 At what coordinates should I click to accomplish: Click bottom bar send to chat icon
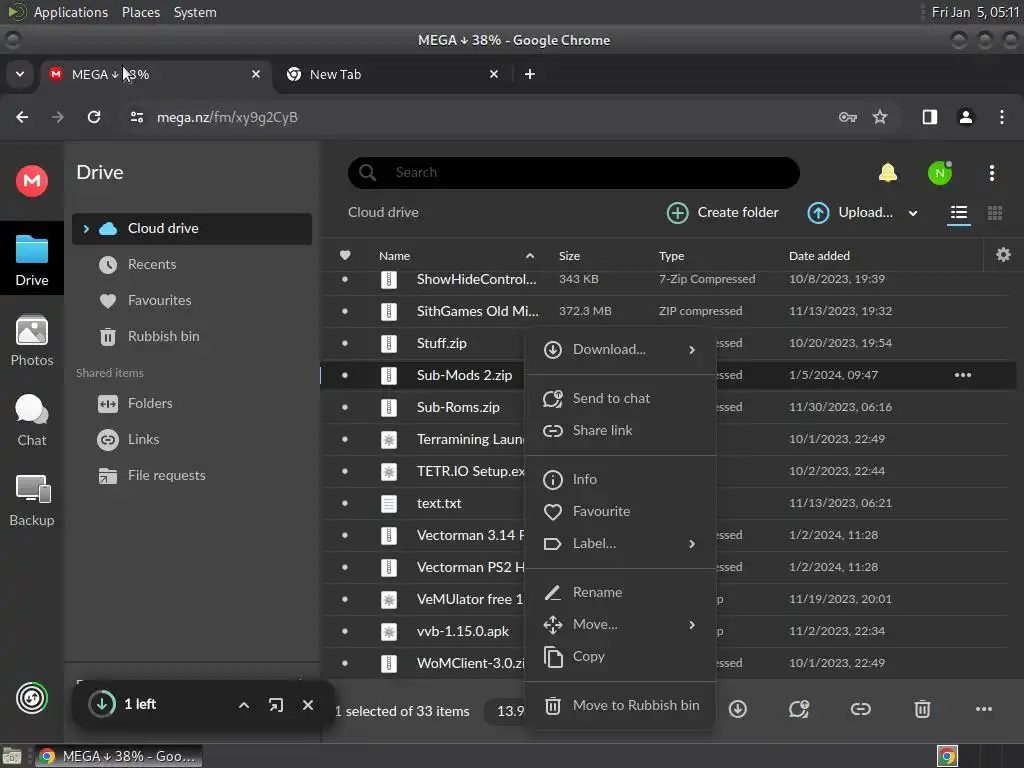pyautogui.click(x=799, y=709)
